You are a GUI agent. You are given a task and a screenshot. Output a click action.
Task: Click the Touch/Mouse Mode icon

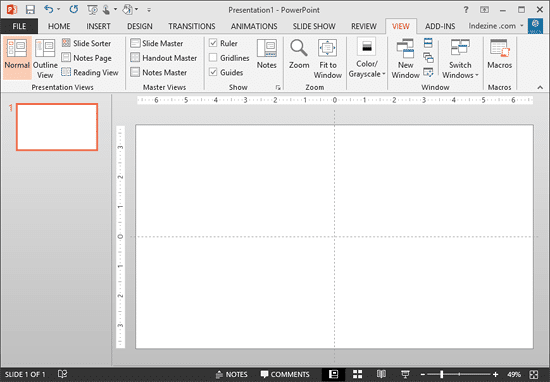tap(106, 9)
